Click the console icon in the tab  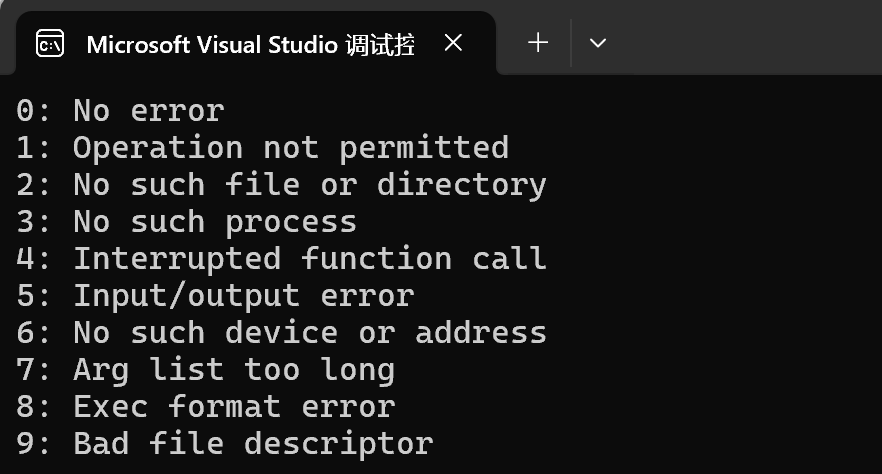pos(50,44)
